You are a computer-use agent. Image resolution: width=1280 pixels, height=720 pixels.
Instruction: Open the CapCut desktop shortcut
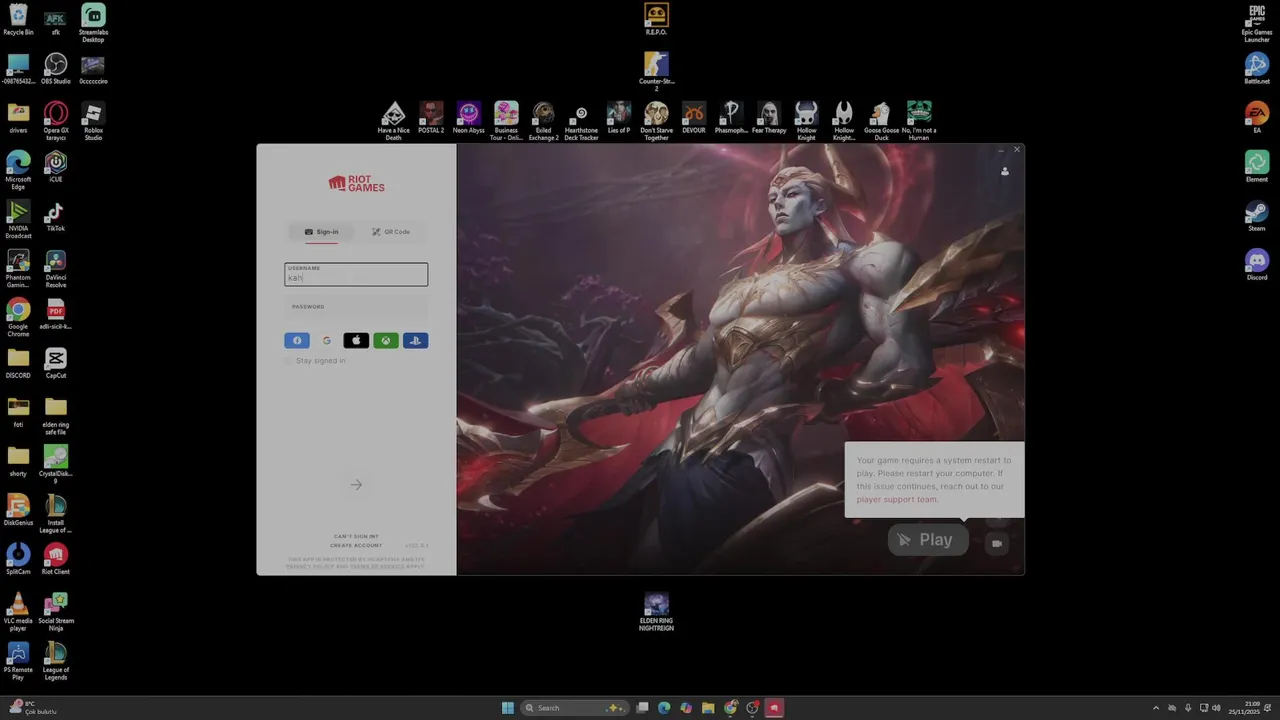(x=56, y=362)
